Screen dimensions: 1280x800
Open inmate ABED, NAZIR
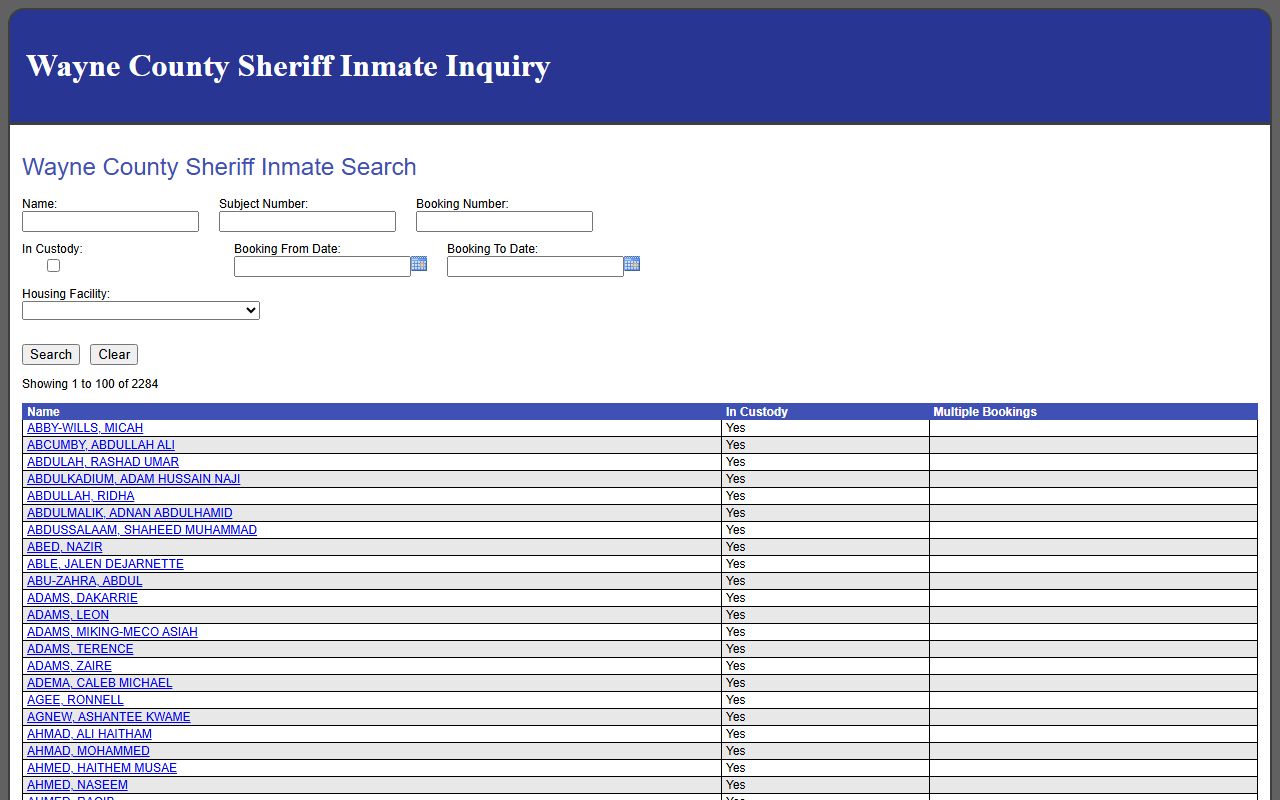click(x=65, y=547)
